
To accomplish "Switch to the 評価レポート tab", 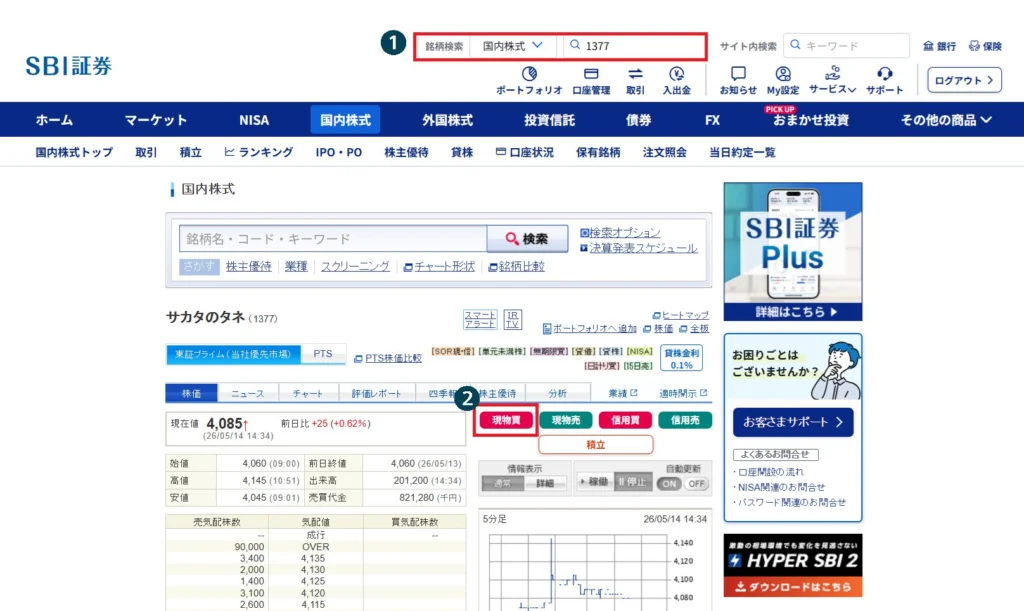I will pyautogui.click(x=376, y=393).
